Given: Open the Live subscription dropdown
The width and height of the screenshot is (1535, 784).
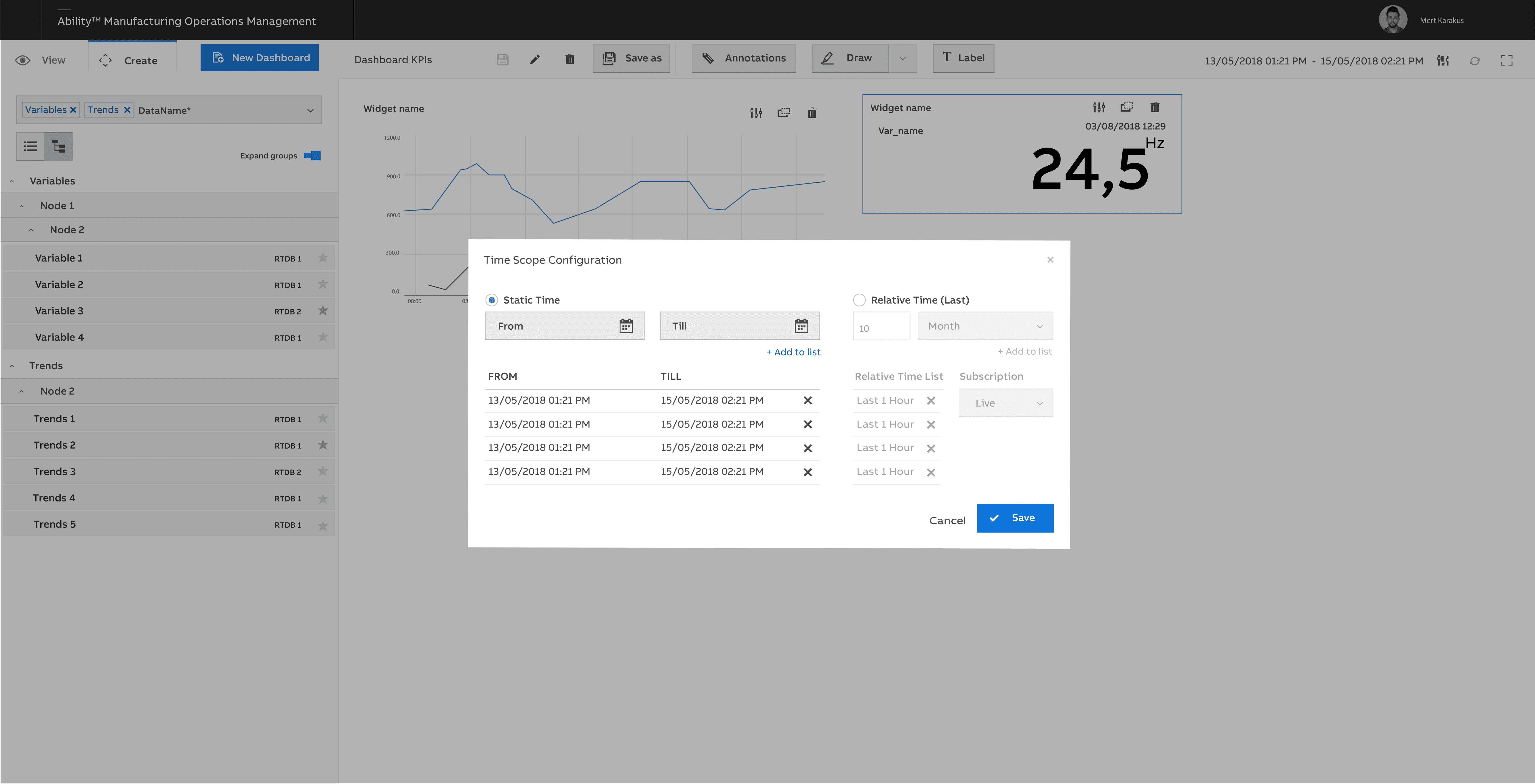Looking at the screenshot, I should click(x=1006, y=403).
